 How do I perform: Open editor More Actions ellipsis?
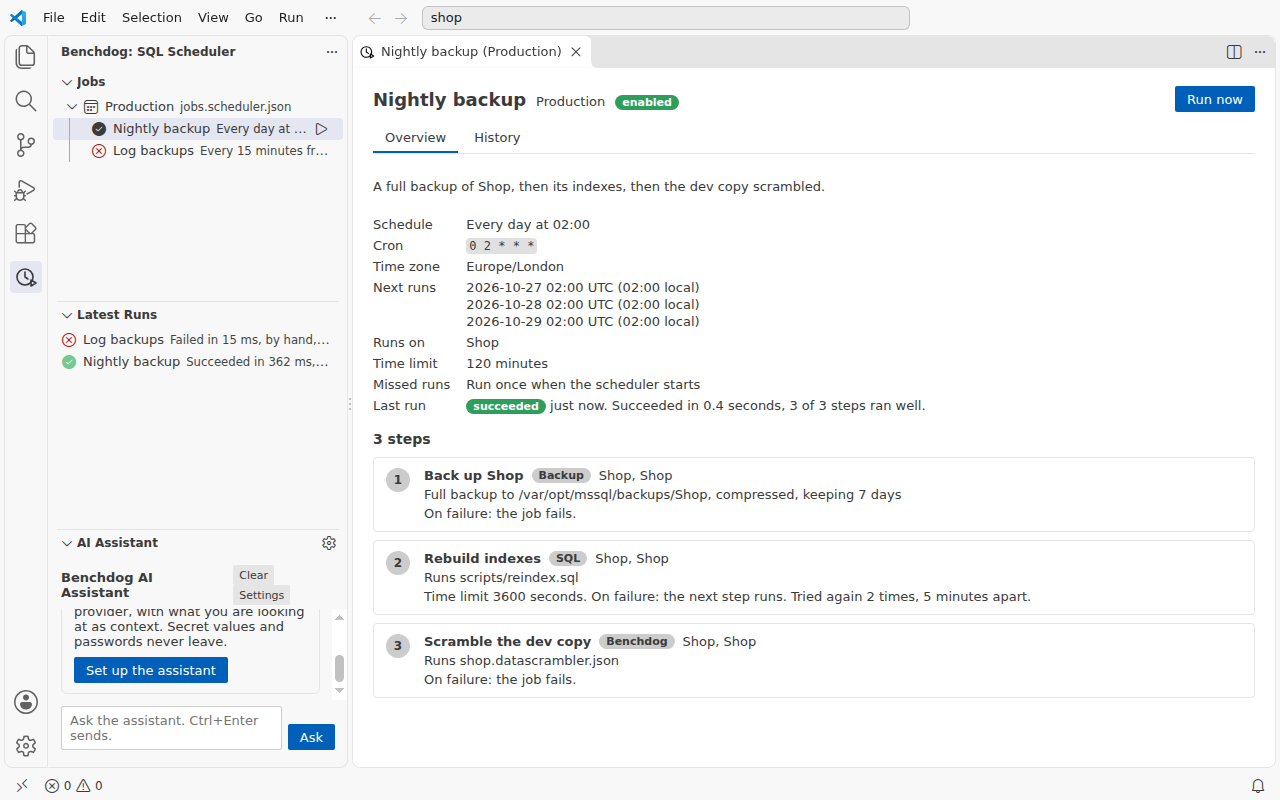tap(1259, 52)
